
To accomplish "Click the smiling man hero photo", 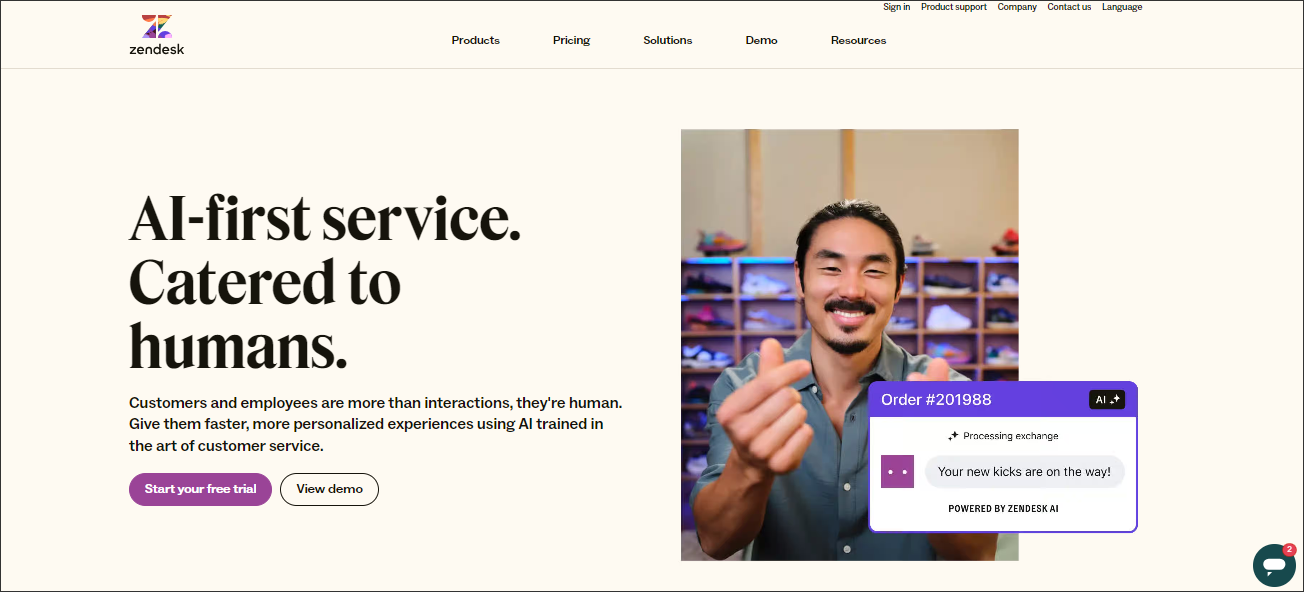I will 849,345.
